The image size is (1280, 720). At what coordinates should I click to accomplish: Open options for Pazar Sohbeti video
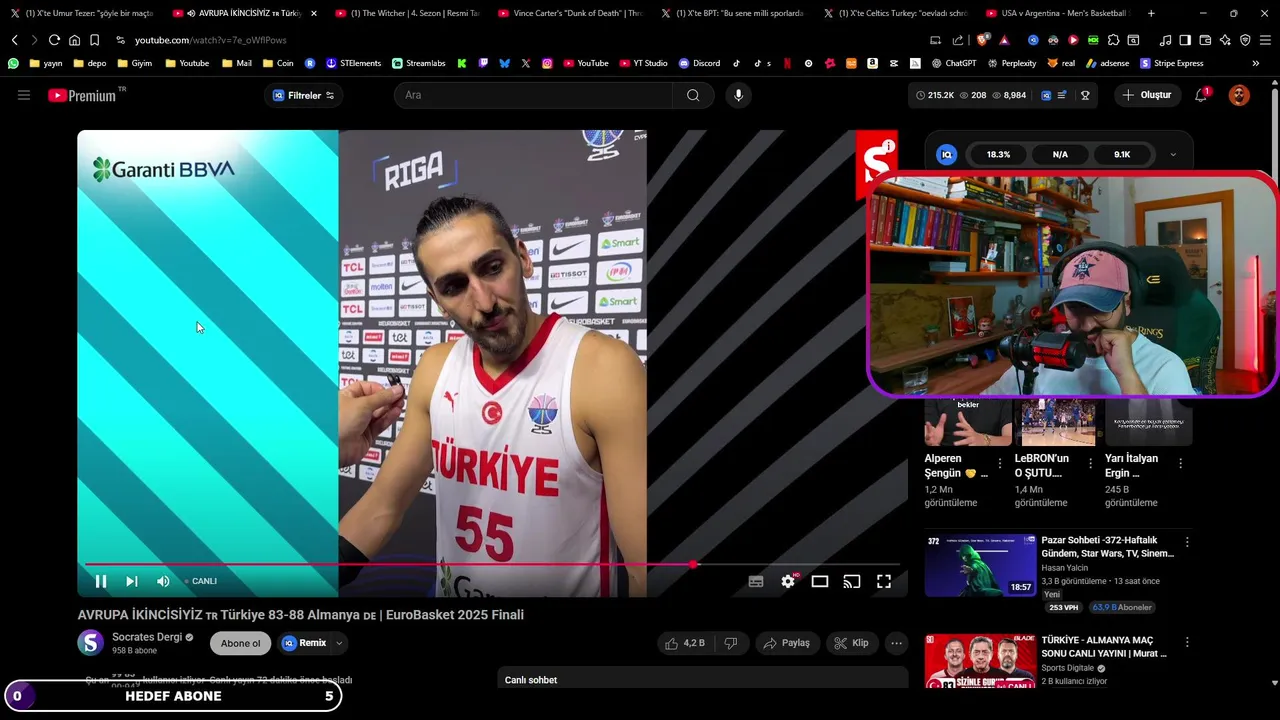tap(1187, 542)
